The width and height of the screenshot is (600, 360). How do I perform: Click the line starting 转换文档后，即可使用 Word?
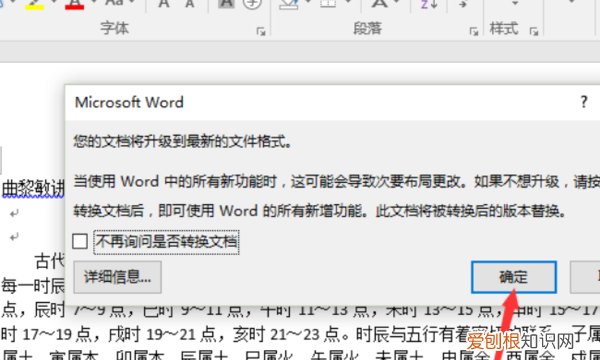tap(320, 211)
